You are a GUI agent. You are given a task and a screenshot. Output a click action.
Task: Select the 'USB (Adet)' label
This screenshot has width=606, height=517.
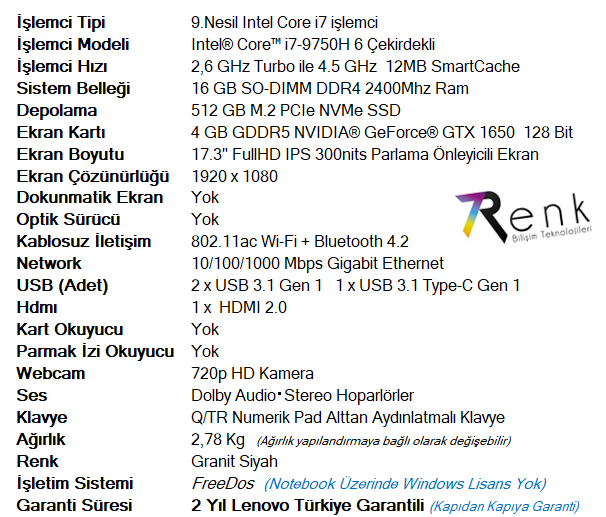62,286
